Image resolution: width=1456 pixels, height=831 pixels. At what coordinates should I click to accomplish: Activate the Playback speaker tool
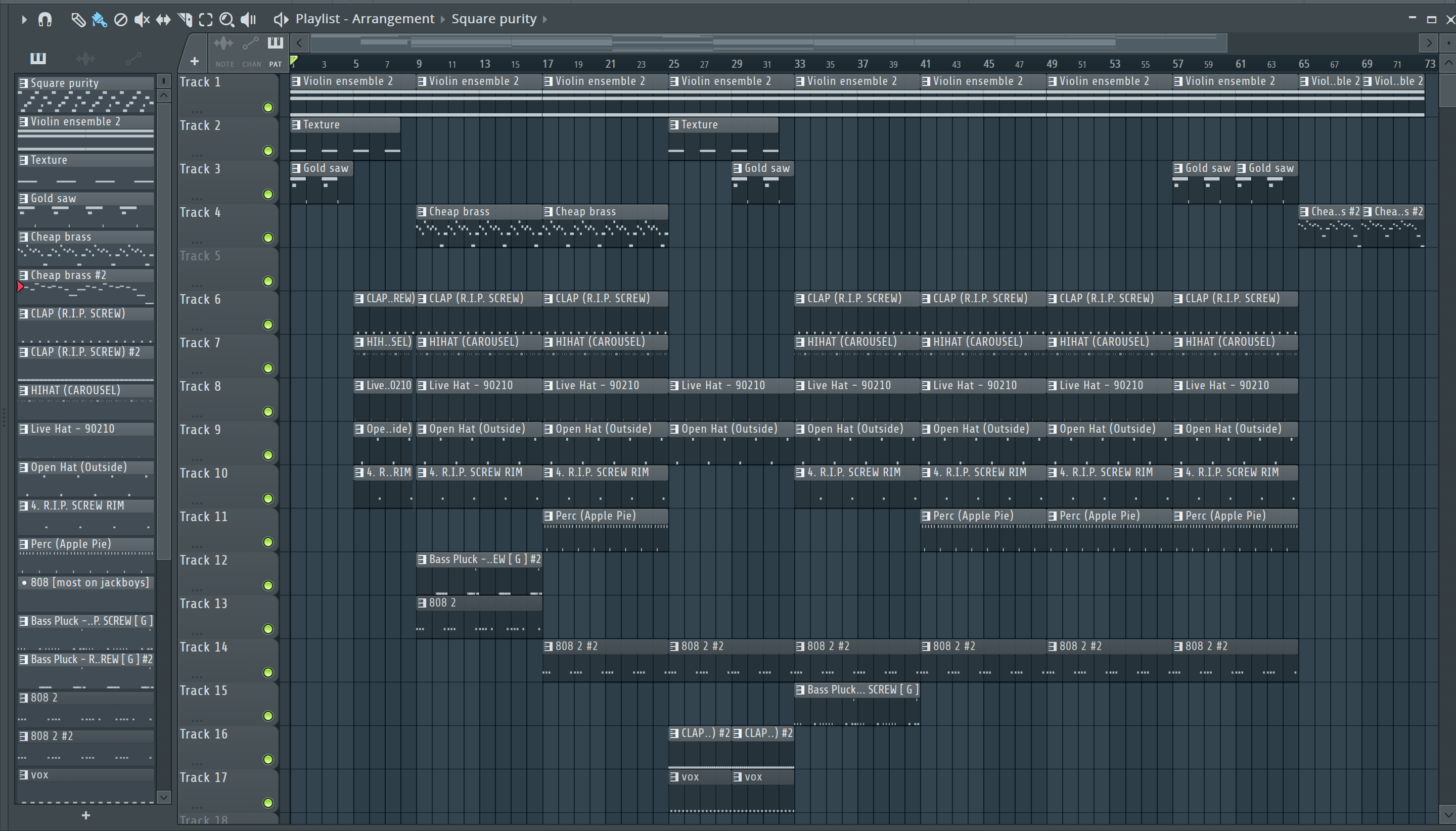click(x=248, y=20)
